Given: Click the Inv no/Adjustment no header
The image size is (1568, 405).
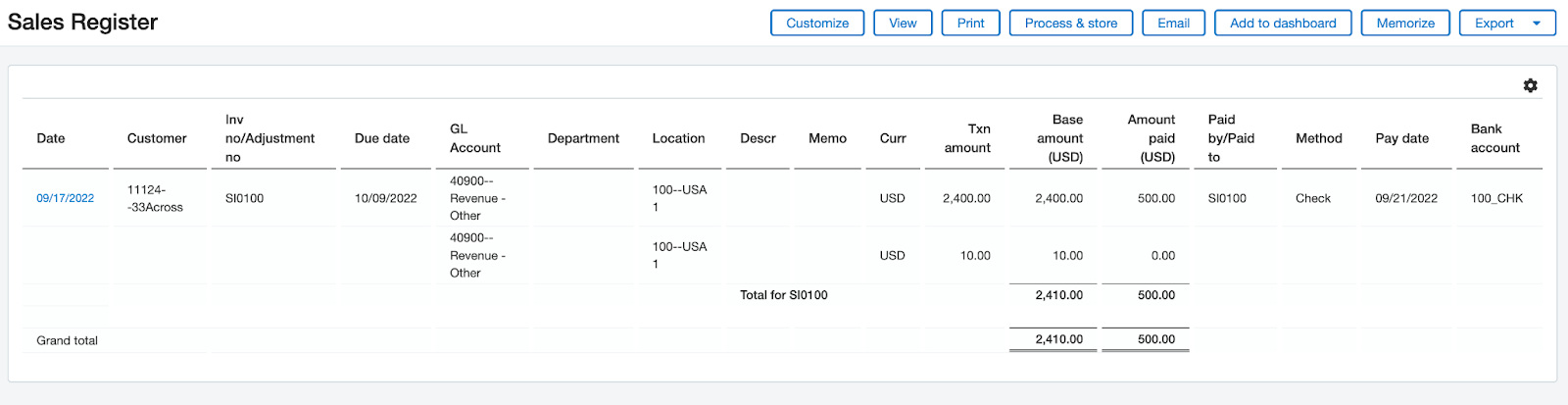Looking at the screenshot, I should click(x=269, y=138).
